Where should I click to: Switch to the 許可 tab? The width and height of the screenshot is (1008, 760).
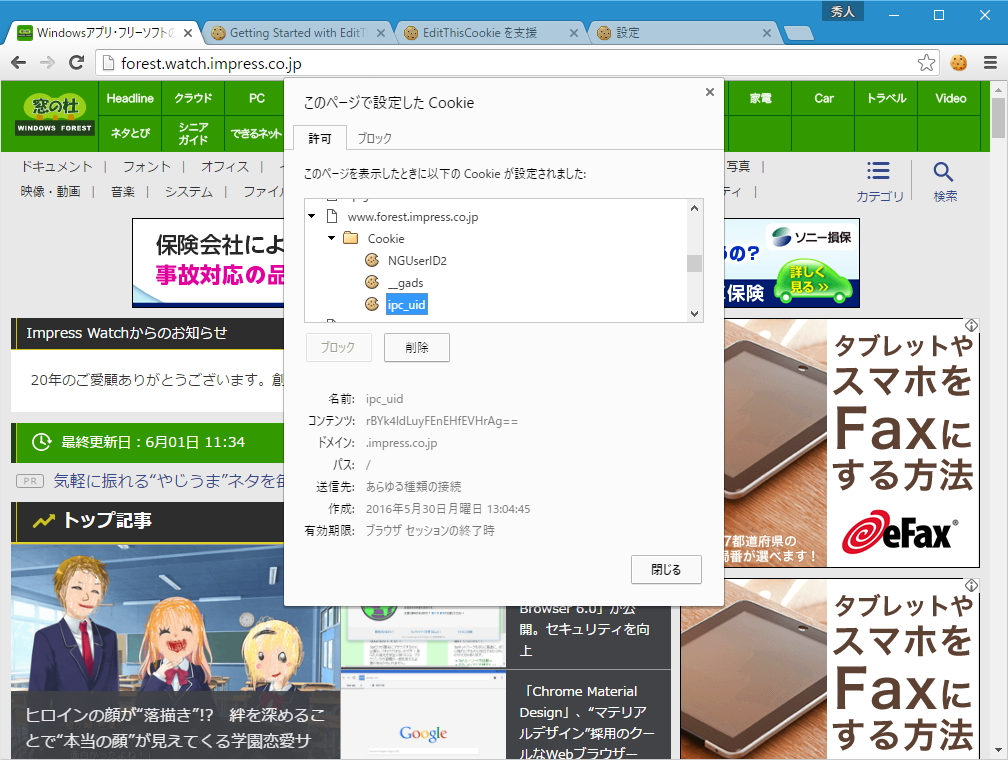(x=320, y=138)
